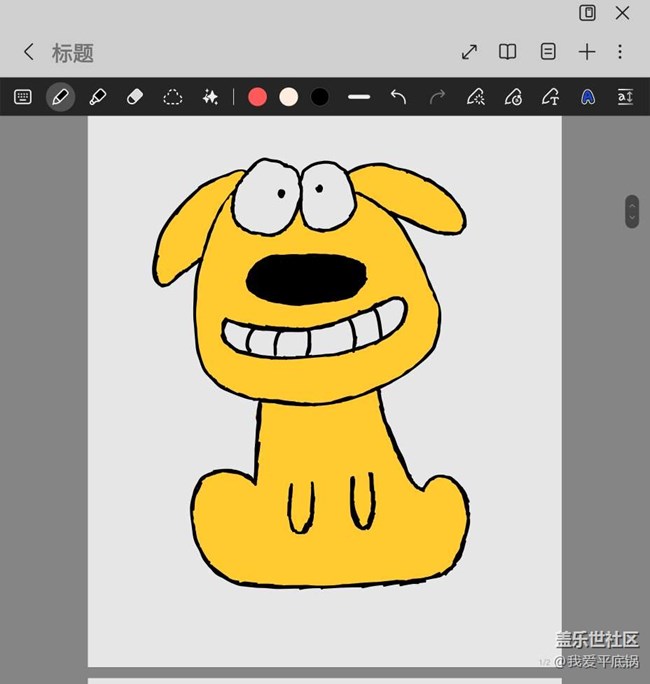Screen dimensions: 650x684
Task: Toggle the blue S Pen-only drawing mode
Action: coord(588,97)
